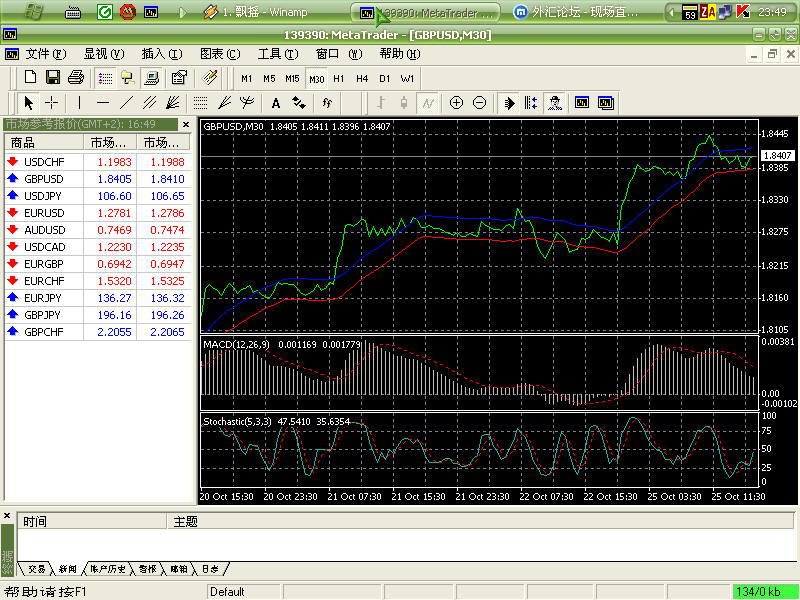Select the EURUSD row in the market watch
The width and height of the screenshot is (800, 600).
click(x=44, y=212)
